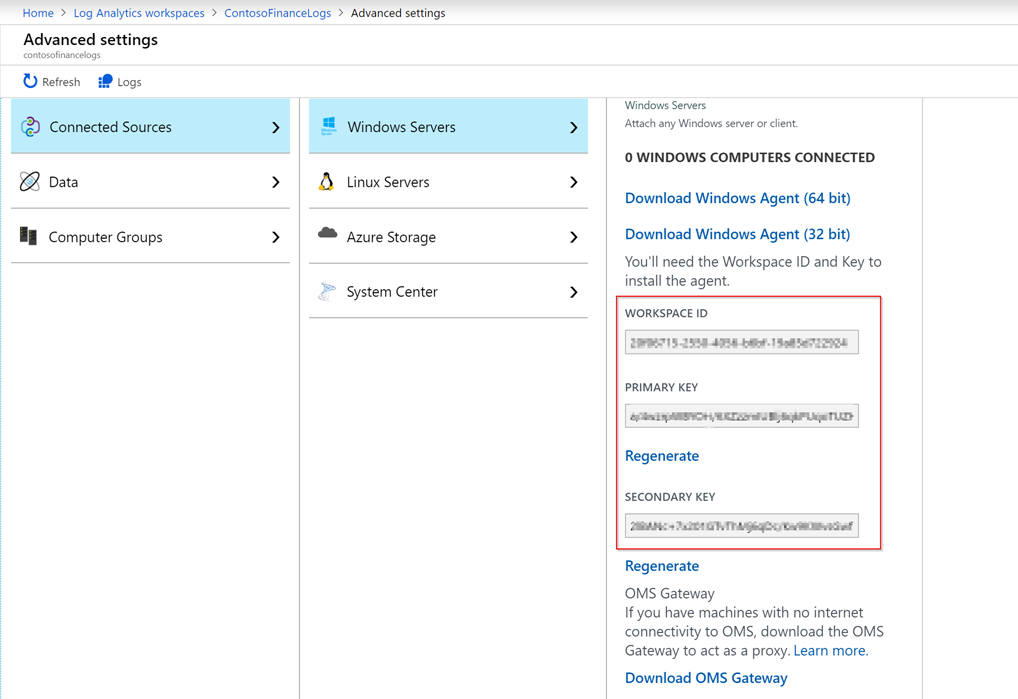Open the Learn more link about OMS Gateway
Image resolution: width=1018 pixels, height=699 pixels.
click(x=830, y=650)
